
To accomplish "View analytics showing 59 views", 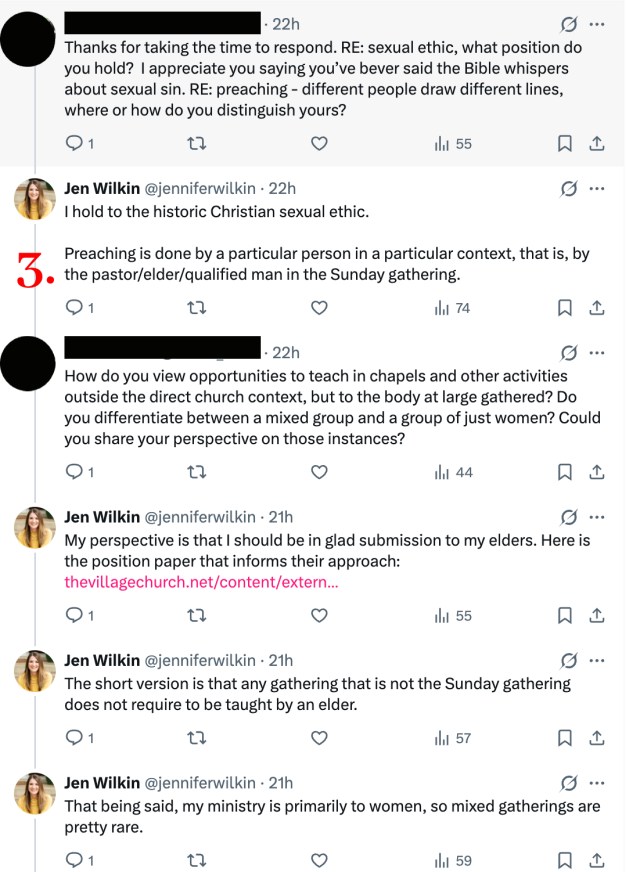I will (452, 860).
